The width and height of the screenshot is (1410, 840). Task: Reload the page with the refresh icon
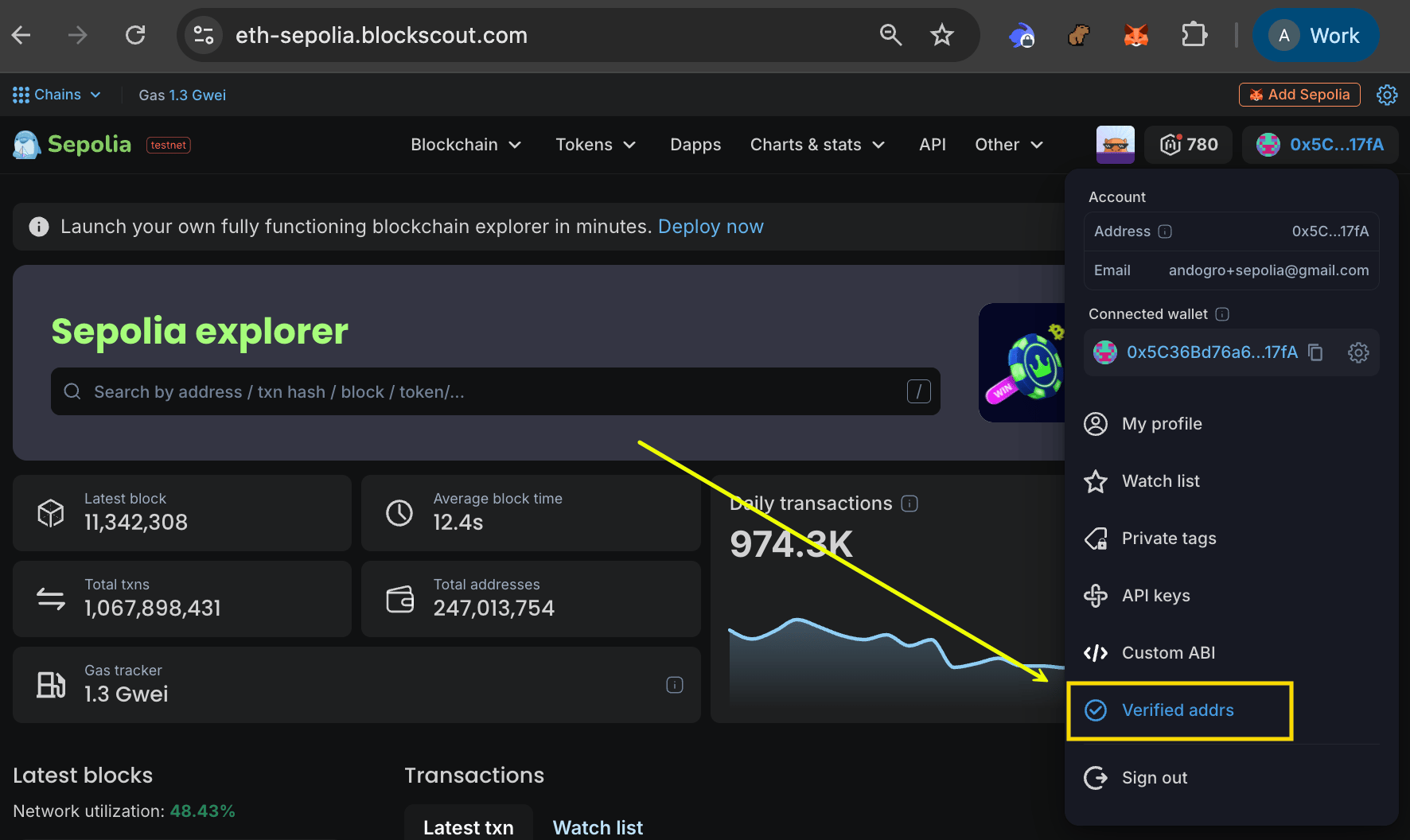(x=135, y=35)
